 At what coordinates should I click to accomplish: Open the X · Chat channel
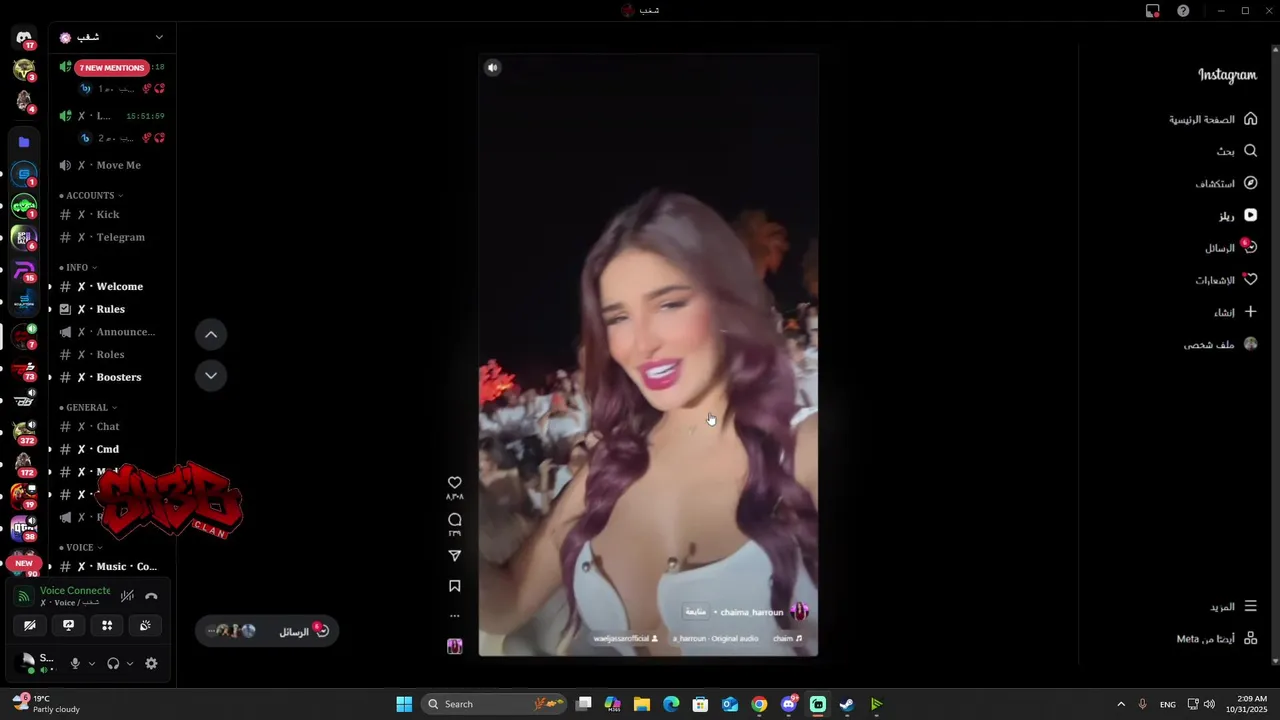[x=112, y=427]
